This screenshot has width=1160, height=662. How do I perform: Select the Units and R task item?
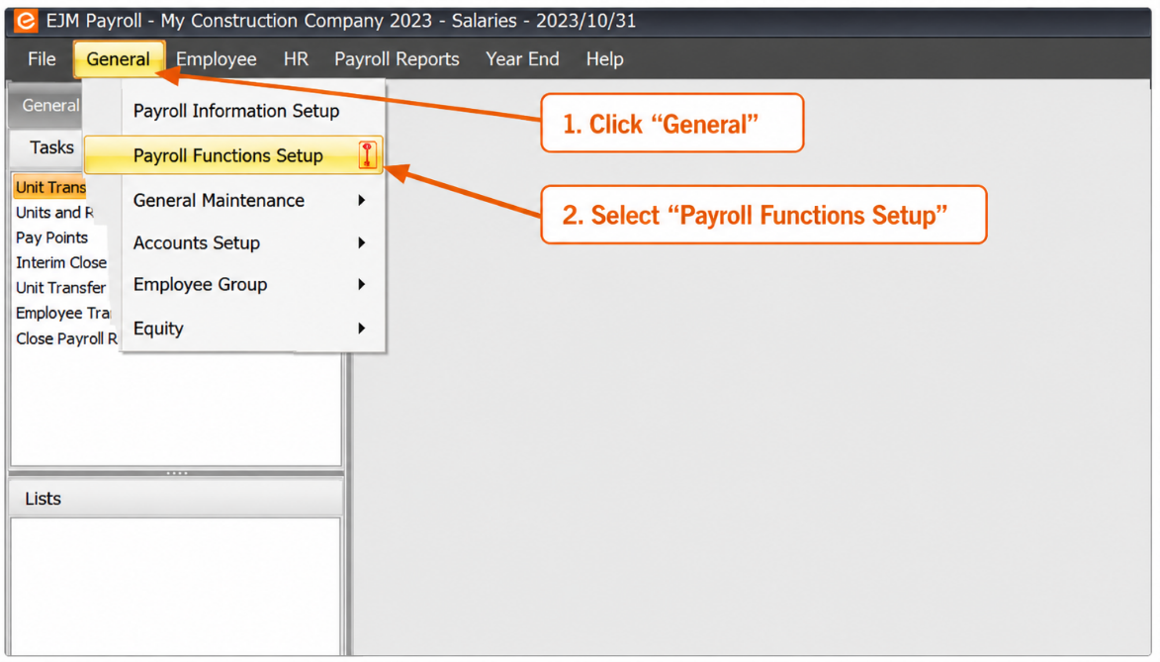tap(54, 213)
